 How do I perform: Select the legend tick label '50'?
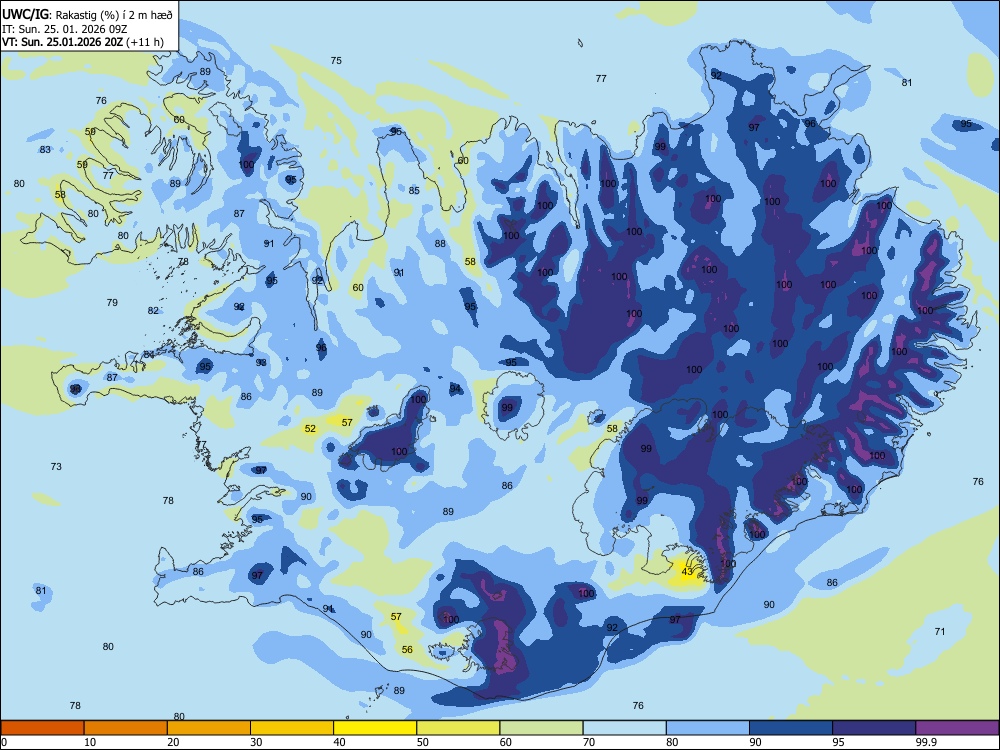(x=422, y=742)
